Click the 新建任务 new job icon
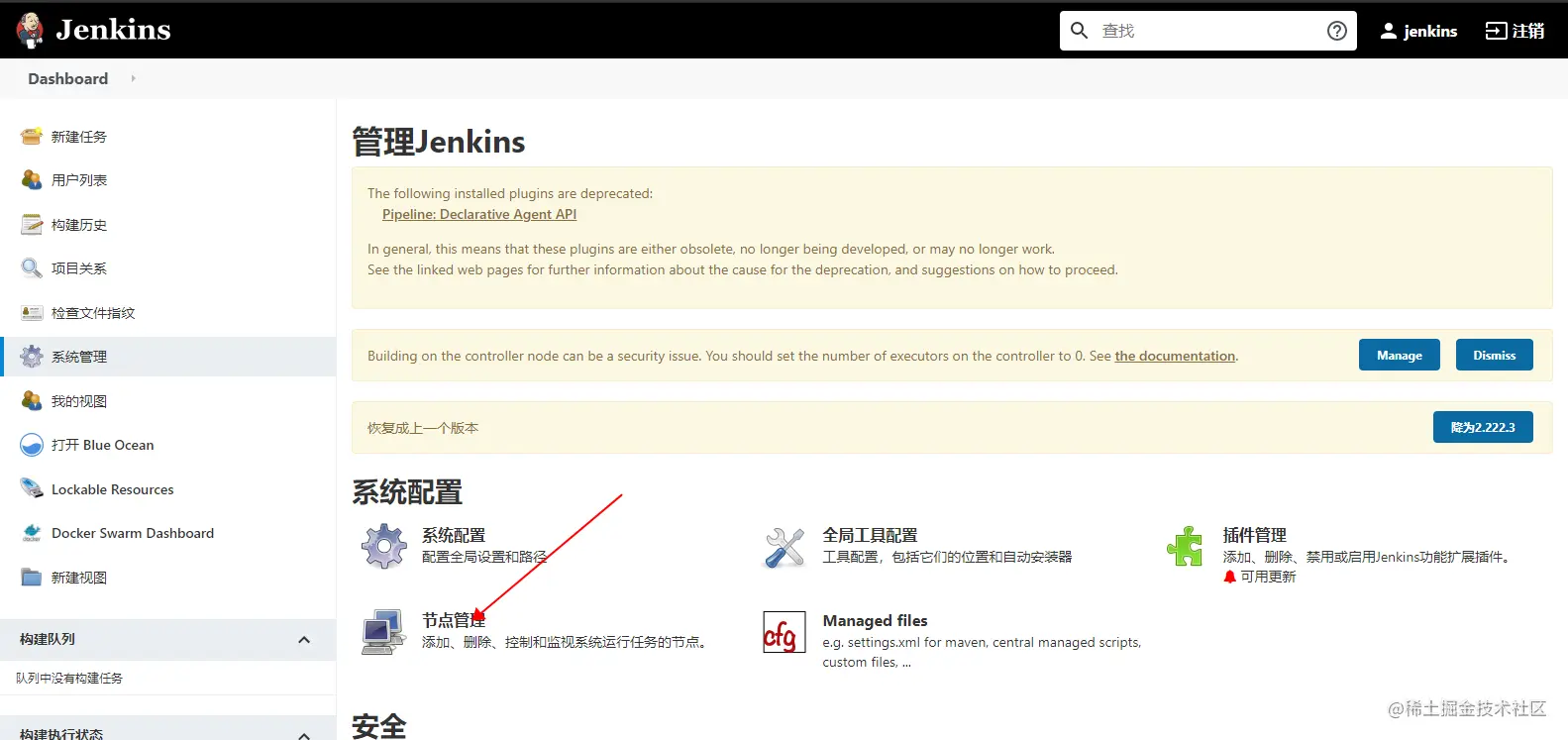Screen dimensions: 1568x740 [x=32, y=137]
